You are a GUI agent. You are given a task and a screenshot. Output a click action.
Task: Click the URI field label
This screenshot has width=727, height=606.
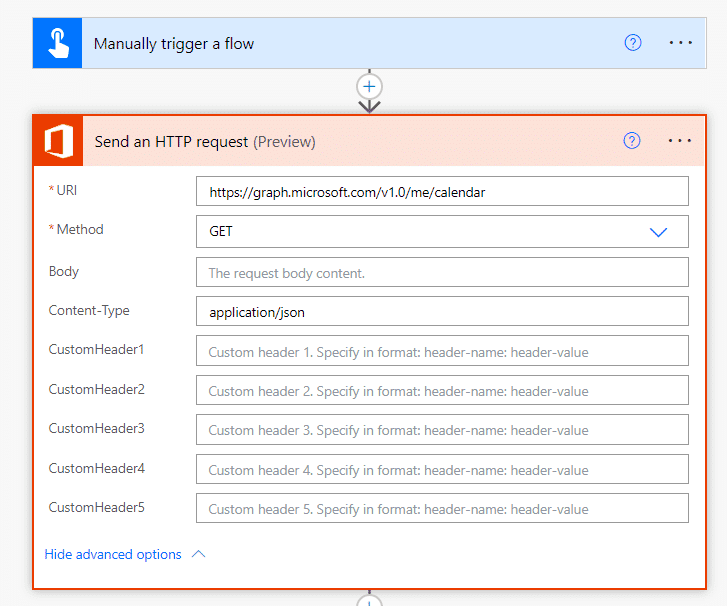(x=66, y=190)
